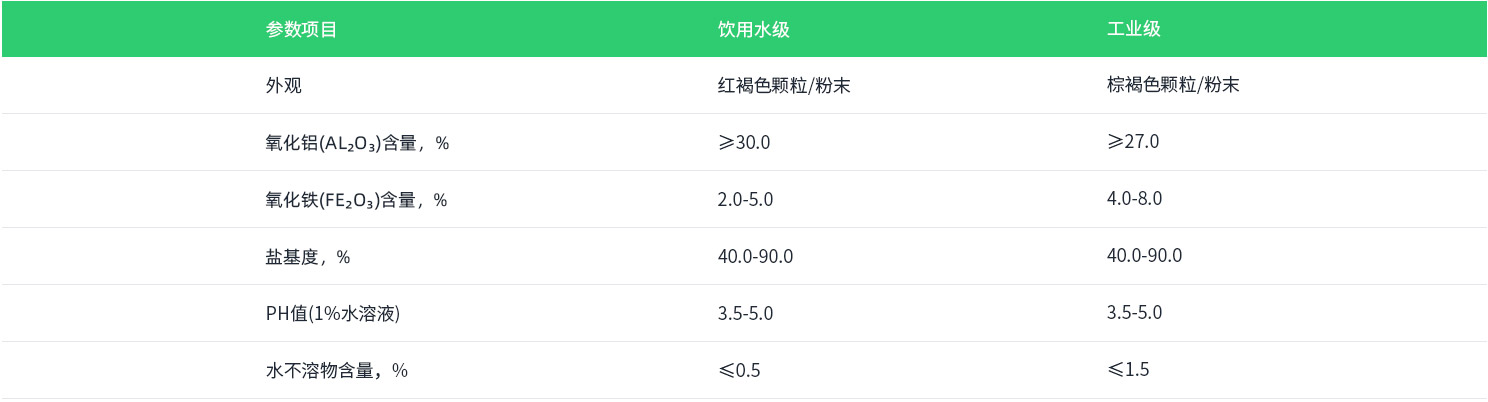Select 40.0-90.0 in the 饮用水级 column
This screenshot has width=1488, height=402.
755,256
